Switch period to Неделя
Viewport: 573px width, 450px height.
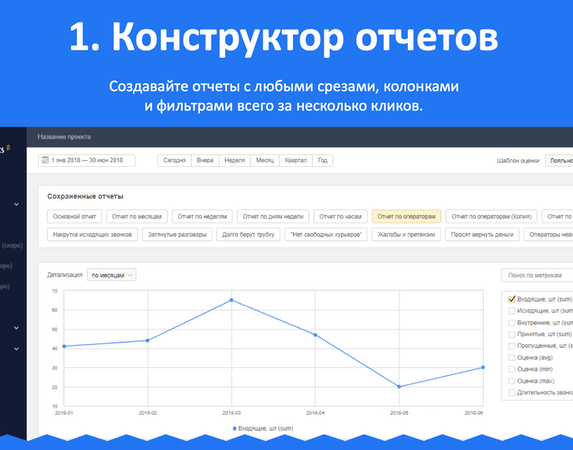click(x=235, y=160)
